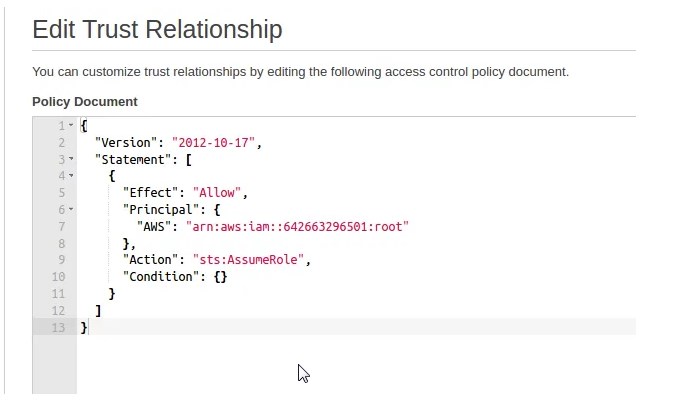This screenshot has width=694, height=408.
Task: Place cursor in the "Allow" effect value
Action: pyautogui.click(x=217, y=193)
